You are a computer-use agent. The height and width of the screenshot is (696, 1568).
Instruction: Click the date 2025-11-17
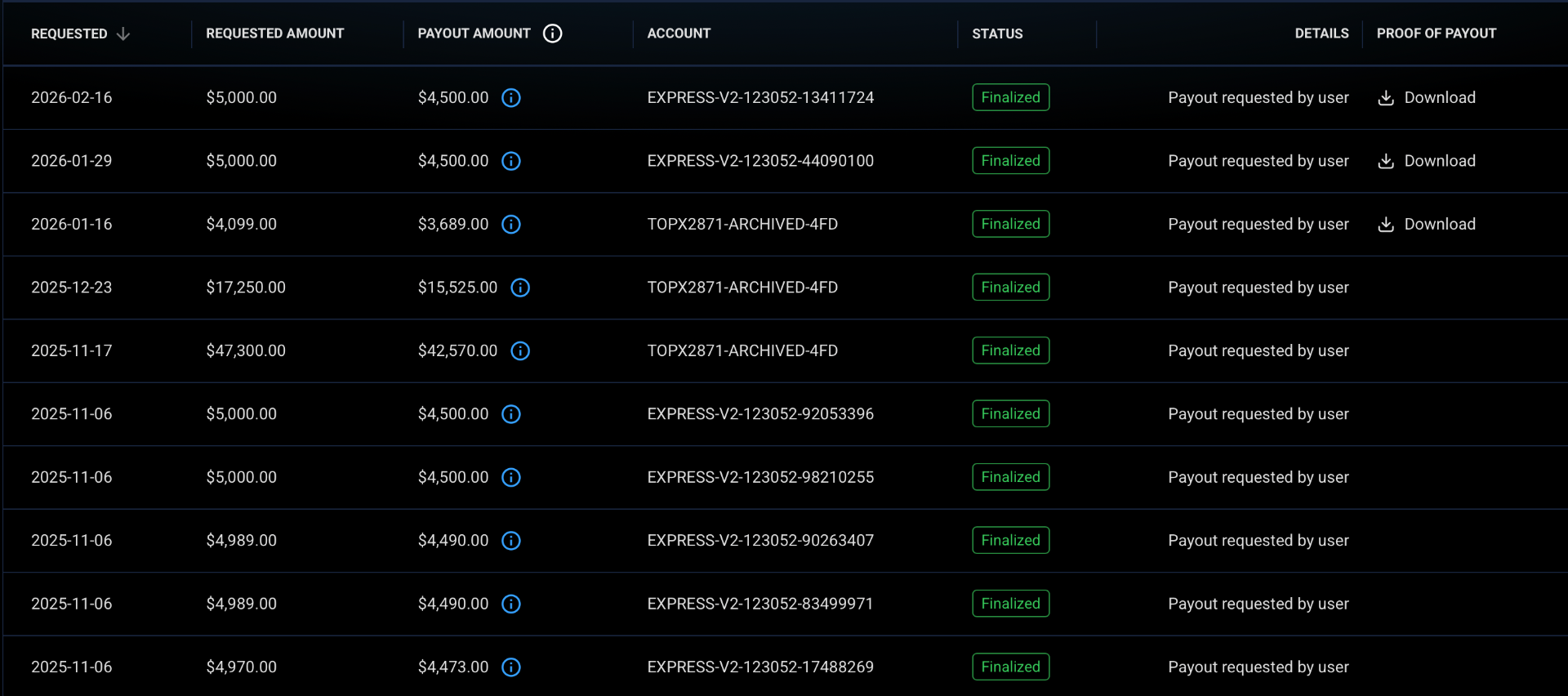tap(72, 351)
